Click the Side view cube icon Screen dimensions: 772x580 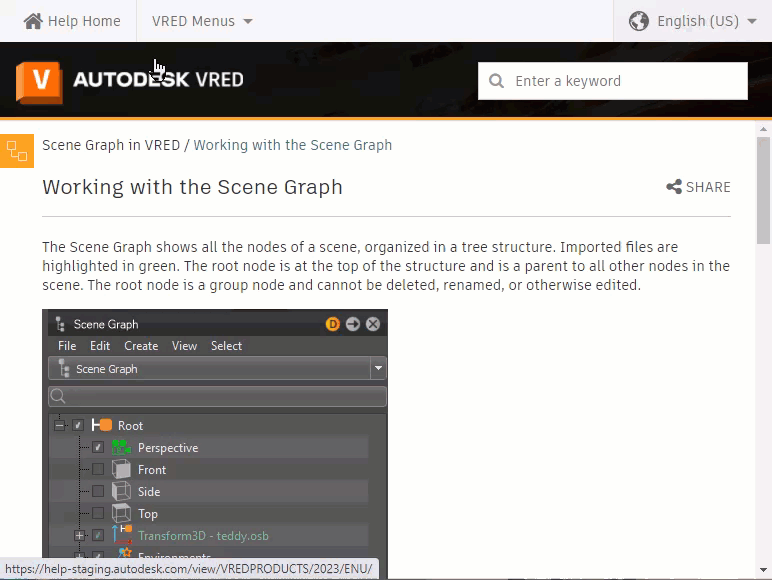(x=121, y=491)
